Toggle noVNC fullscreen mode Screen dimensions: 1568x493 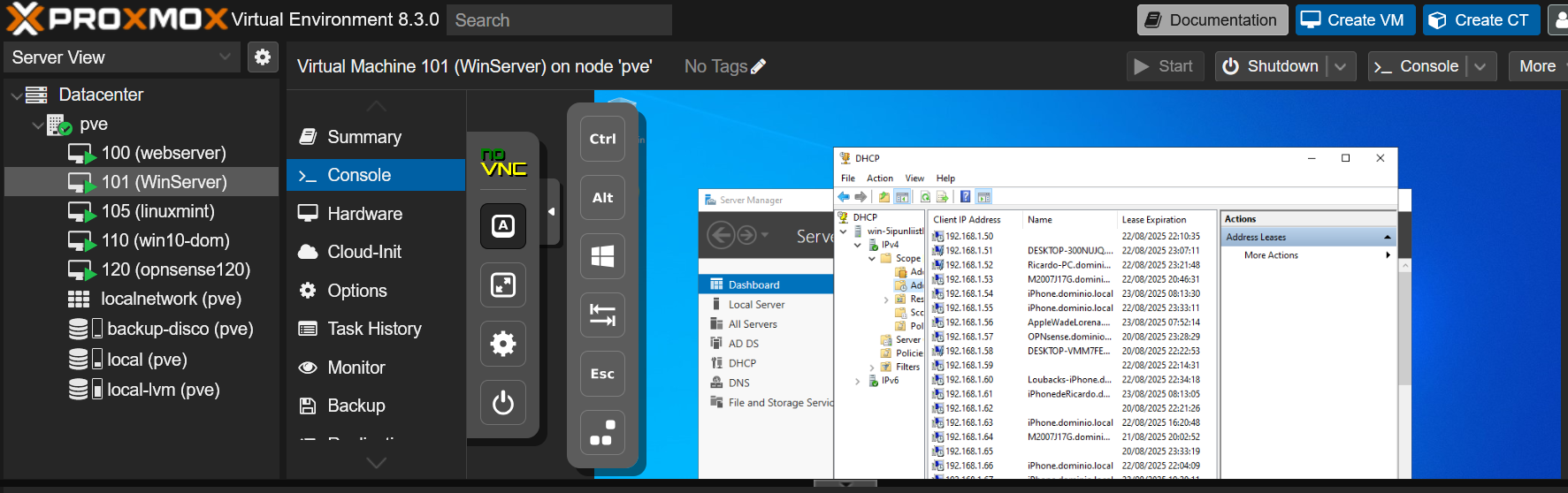click(503, 285)
